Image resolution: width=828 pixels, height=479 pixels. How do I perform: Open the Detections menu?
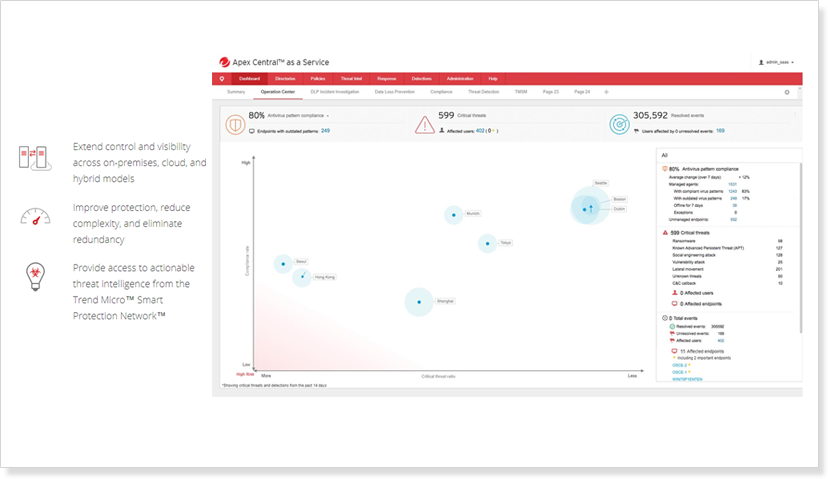[x=421, y=79]
